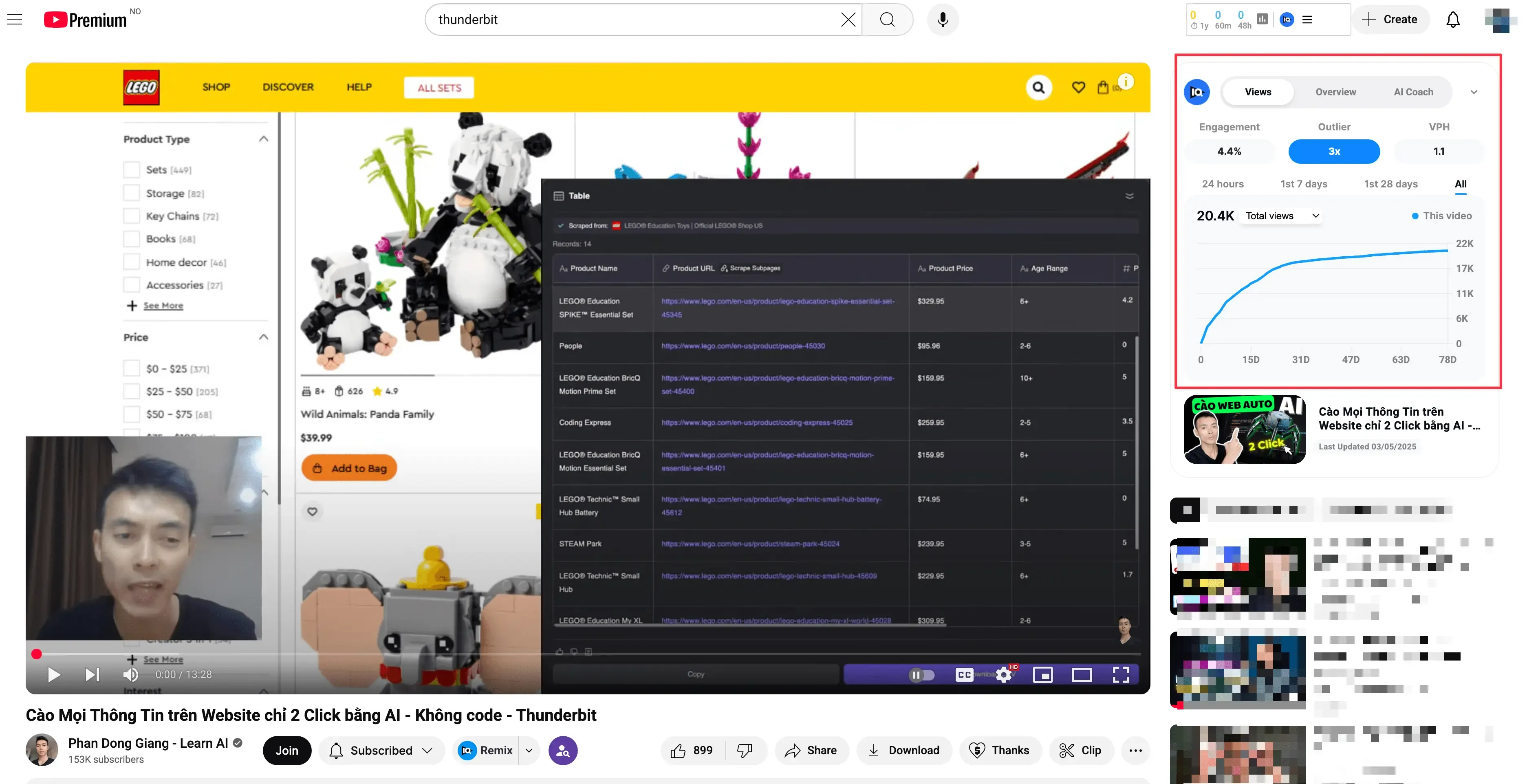Select the 1st 7 days tab
The image size is (1538, 784).
(1303, 184)
